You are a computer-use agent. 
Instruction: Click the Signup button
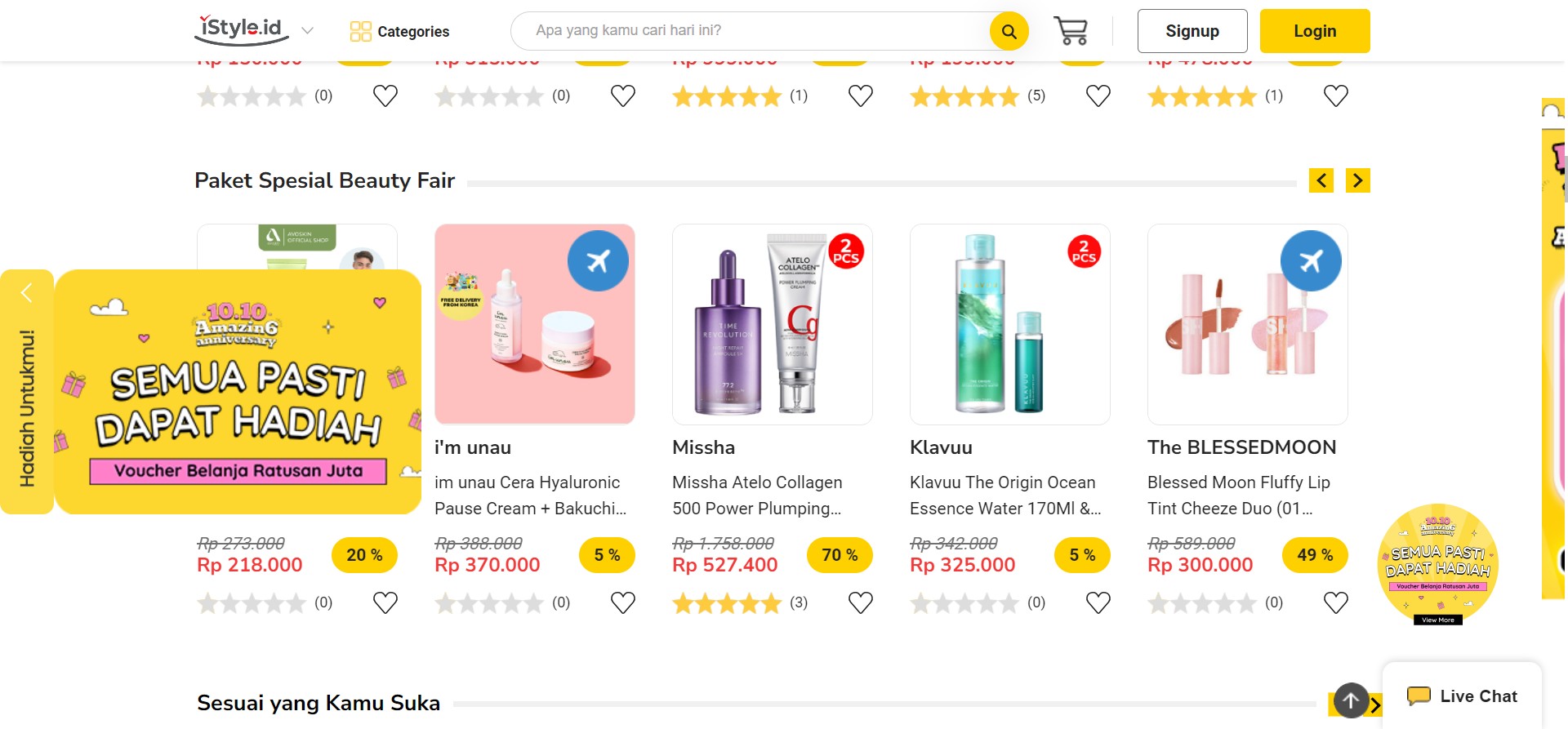point(1192,31)
